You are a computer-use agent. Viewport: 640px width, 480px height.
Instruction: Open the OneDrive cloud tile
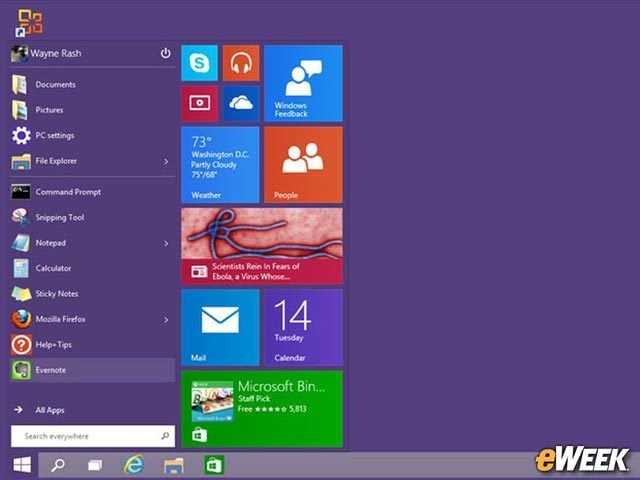point(241,103)
